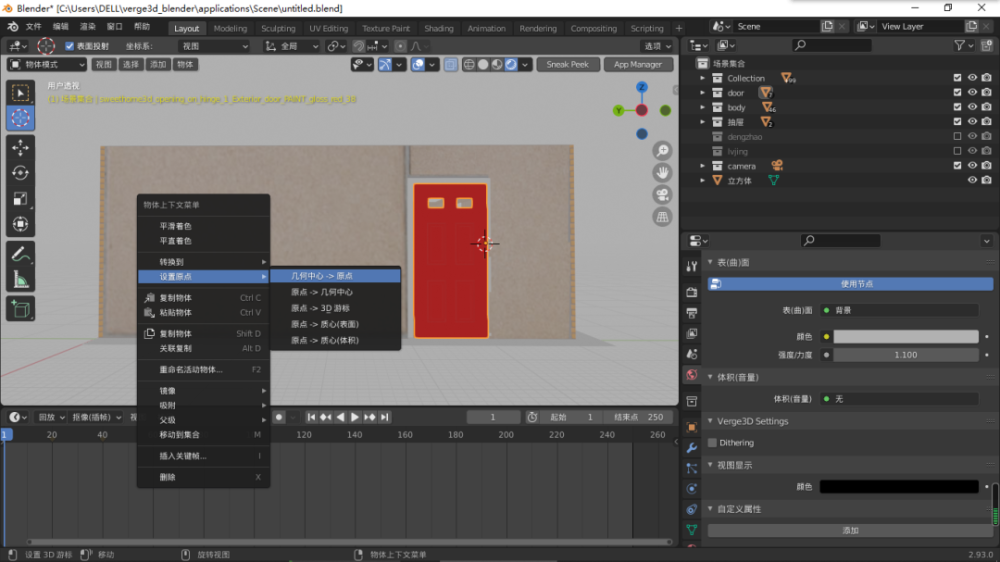Click the App Manager button

click(x=637, y=64)
